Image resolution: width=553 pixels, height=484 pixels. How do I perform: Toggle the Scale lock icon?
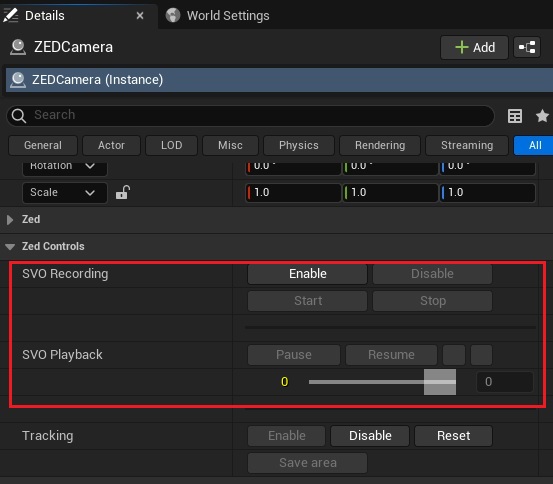123,193
